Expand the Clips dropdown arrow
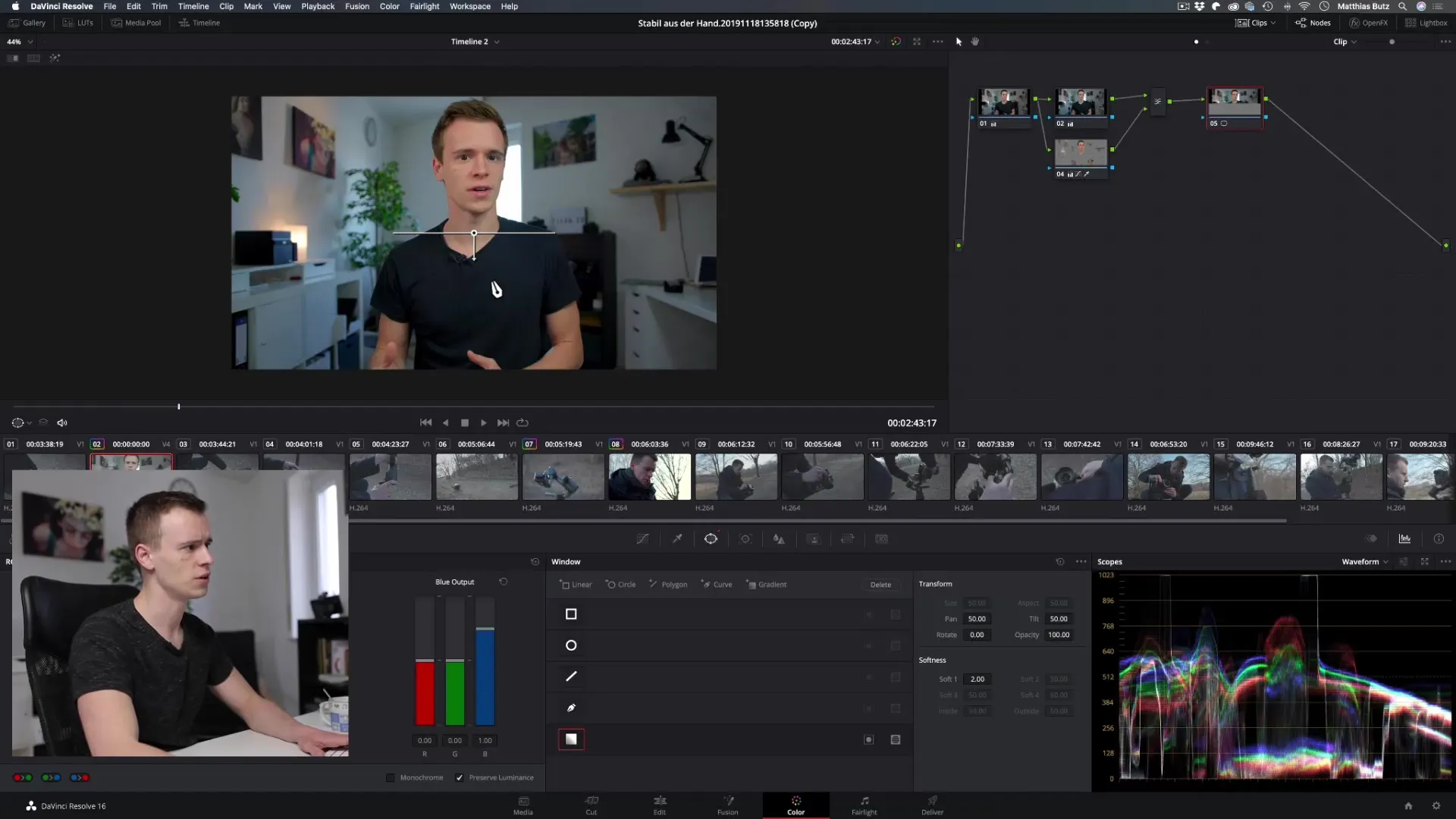This screenshot has height=819, width=1456. tap(1273, 23)
